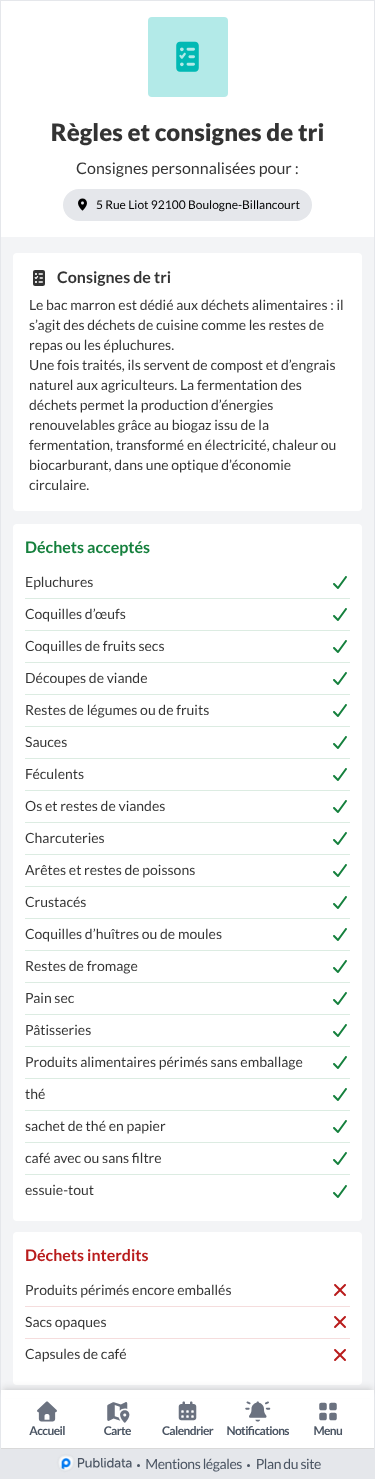Click the Déchets acceptés heading
Viewport: 375px width, 1479px height.
pos(87,548)
